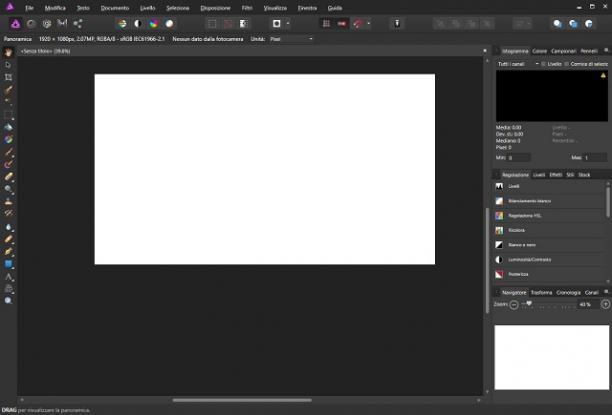Open the Tutti i canali dropdown
612x415 pixels.
518,64
